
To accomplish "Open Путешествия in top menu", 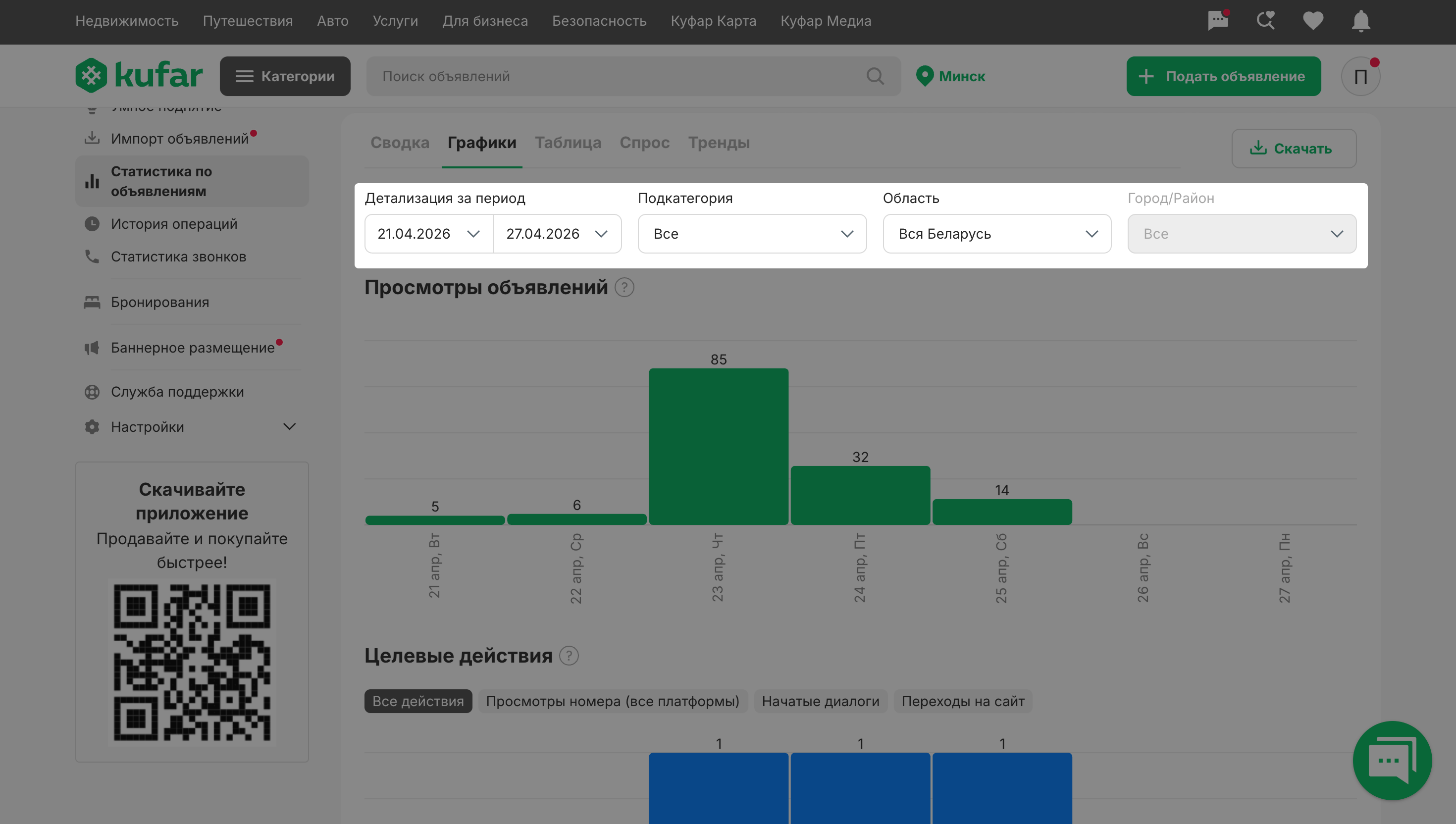I will tap(248, 21).
